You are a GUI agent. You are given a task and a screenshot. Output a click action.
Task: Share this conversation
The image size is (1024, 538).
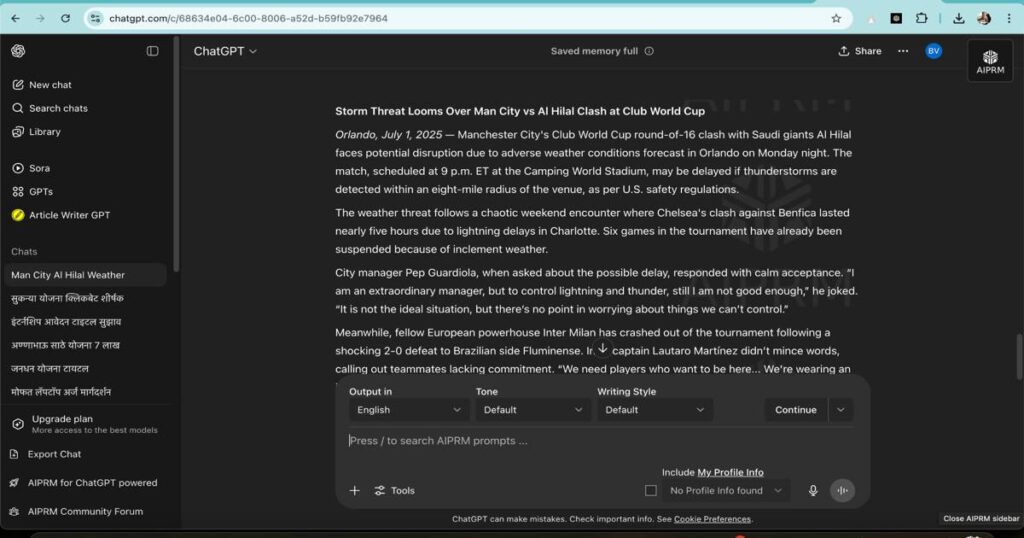click(859, 51)
